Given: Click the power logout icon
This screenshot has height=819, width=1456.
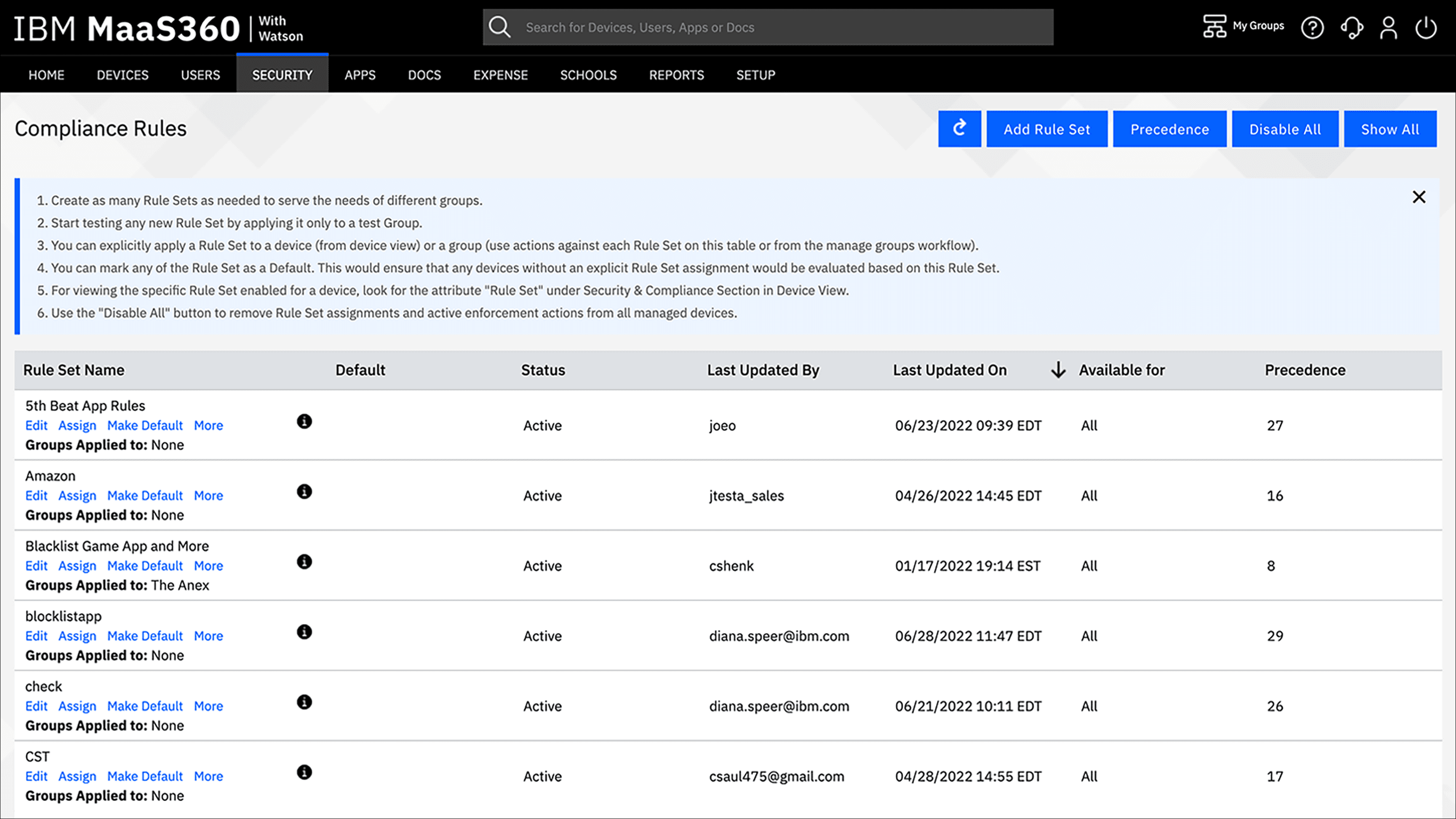Looking at the screenshot, I should [x=1426, y=27].
